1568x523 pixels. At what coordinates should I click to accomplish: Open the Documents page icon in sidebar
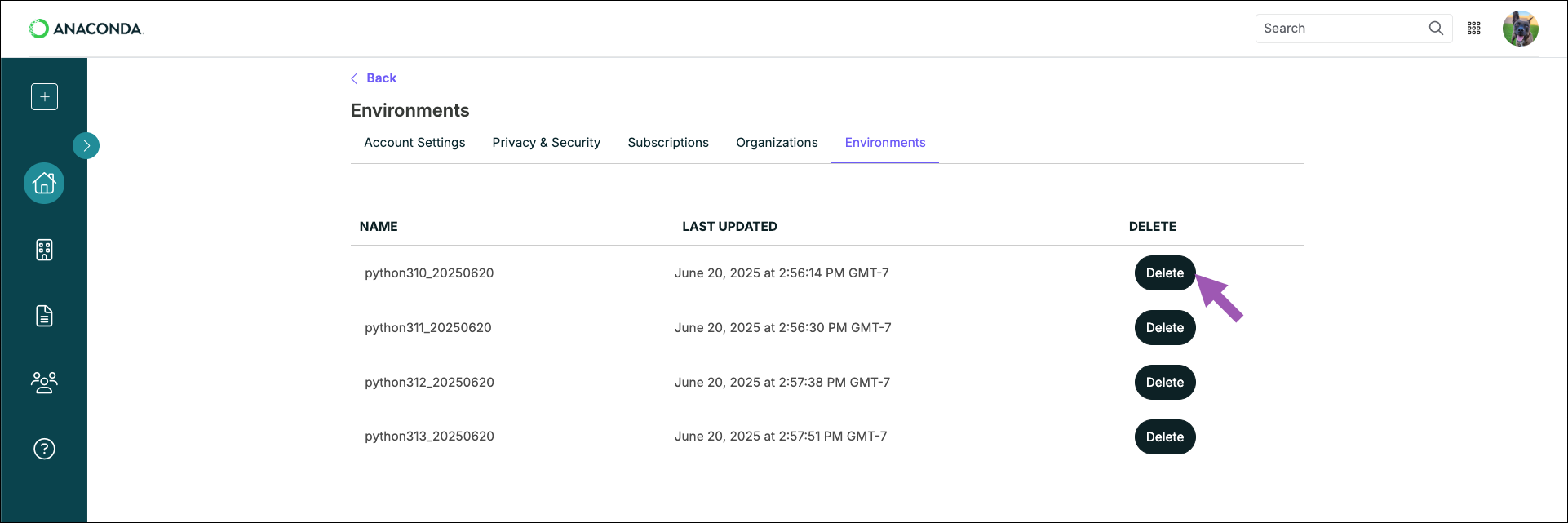point(44,316)
